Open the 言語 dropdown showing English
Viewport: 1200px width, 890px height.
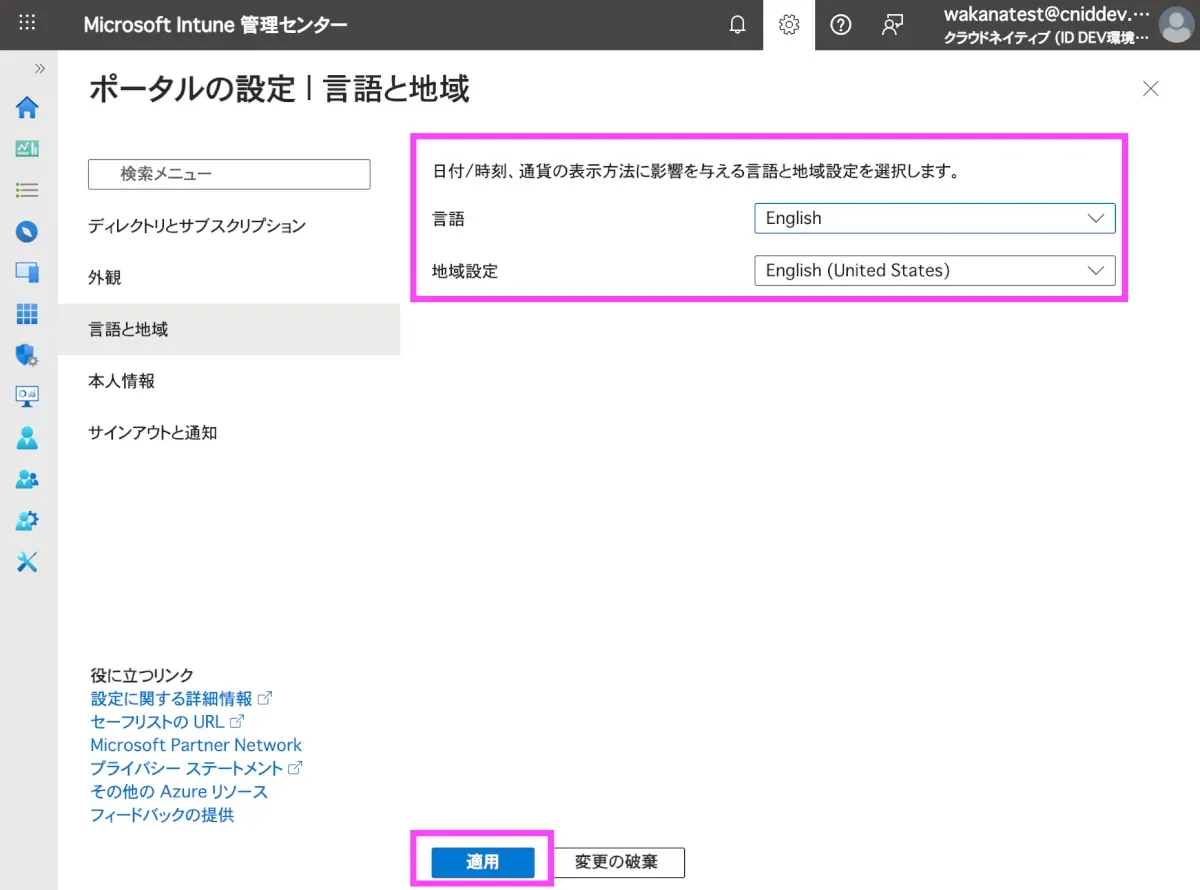[934, 218]
